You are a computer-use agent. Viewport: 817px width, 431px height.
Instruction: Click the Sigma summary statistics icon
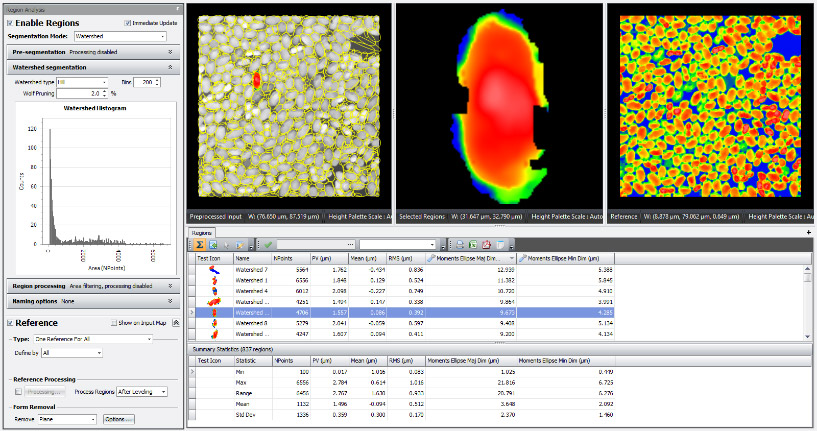(199, 244)
